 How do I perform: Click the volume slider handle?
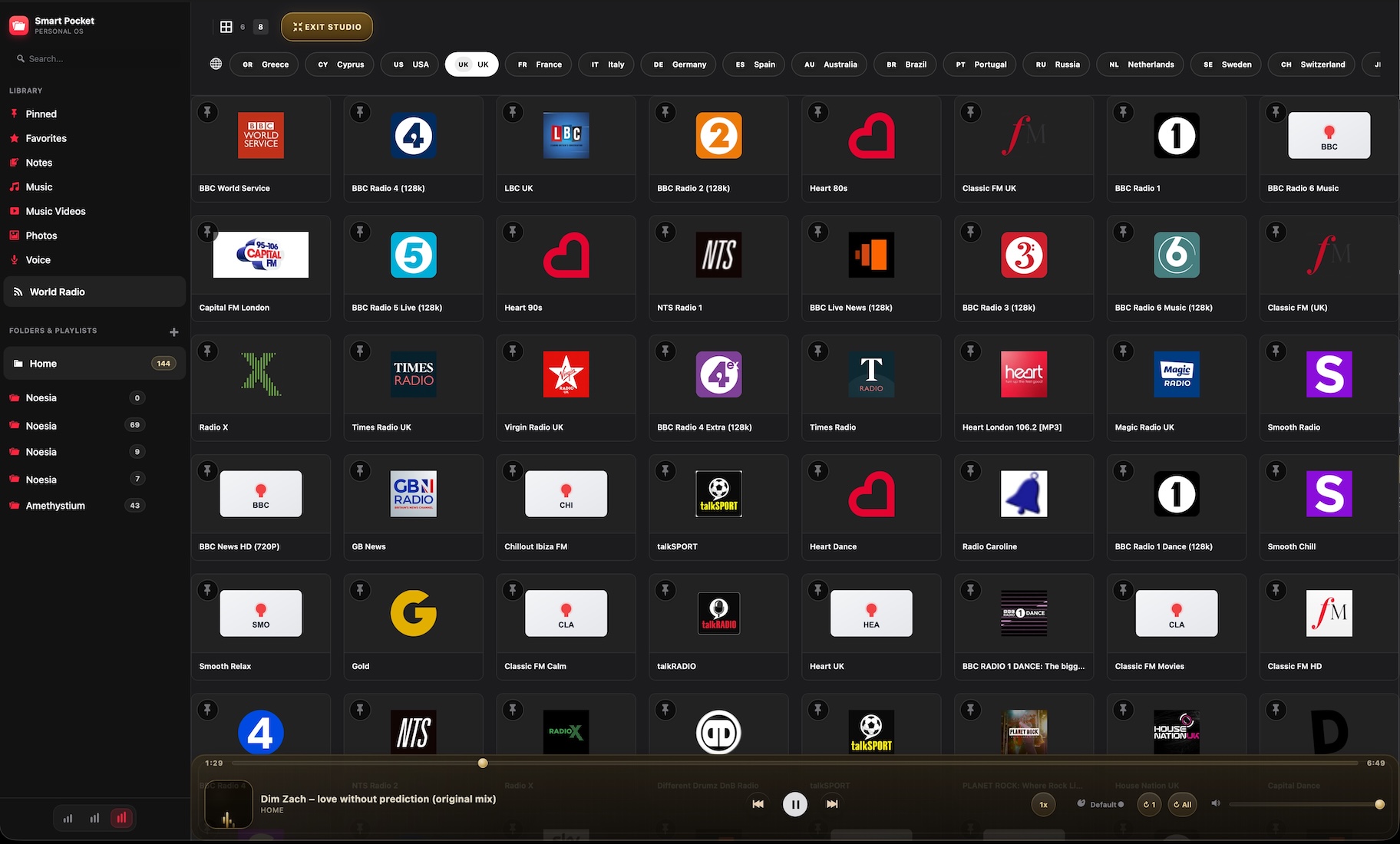tap(1379, 804)
